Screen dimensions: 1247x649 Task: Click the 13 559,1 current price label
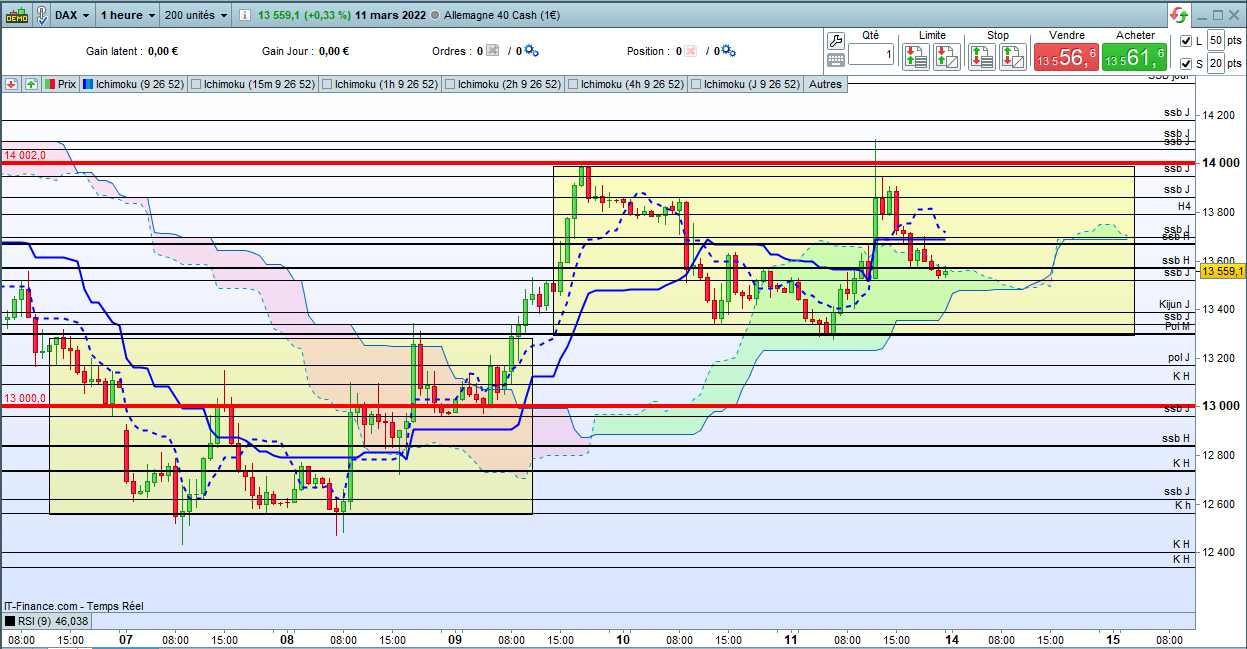click(1222, 271)
